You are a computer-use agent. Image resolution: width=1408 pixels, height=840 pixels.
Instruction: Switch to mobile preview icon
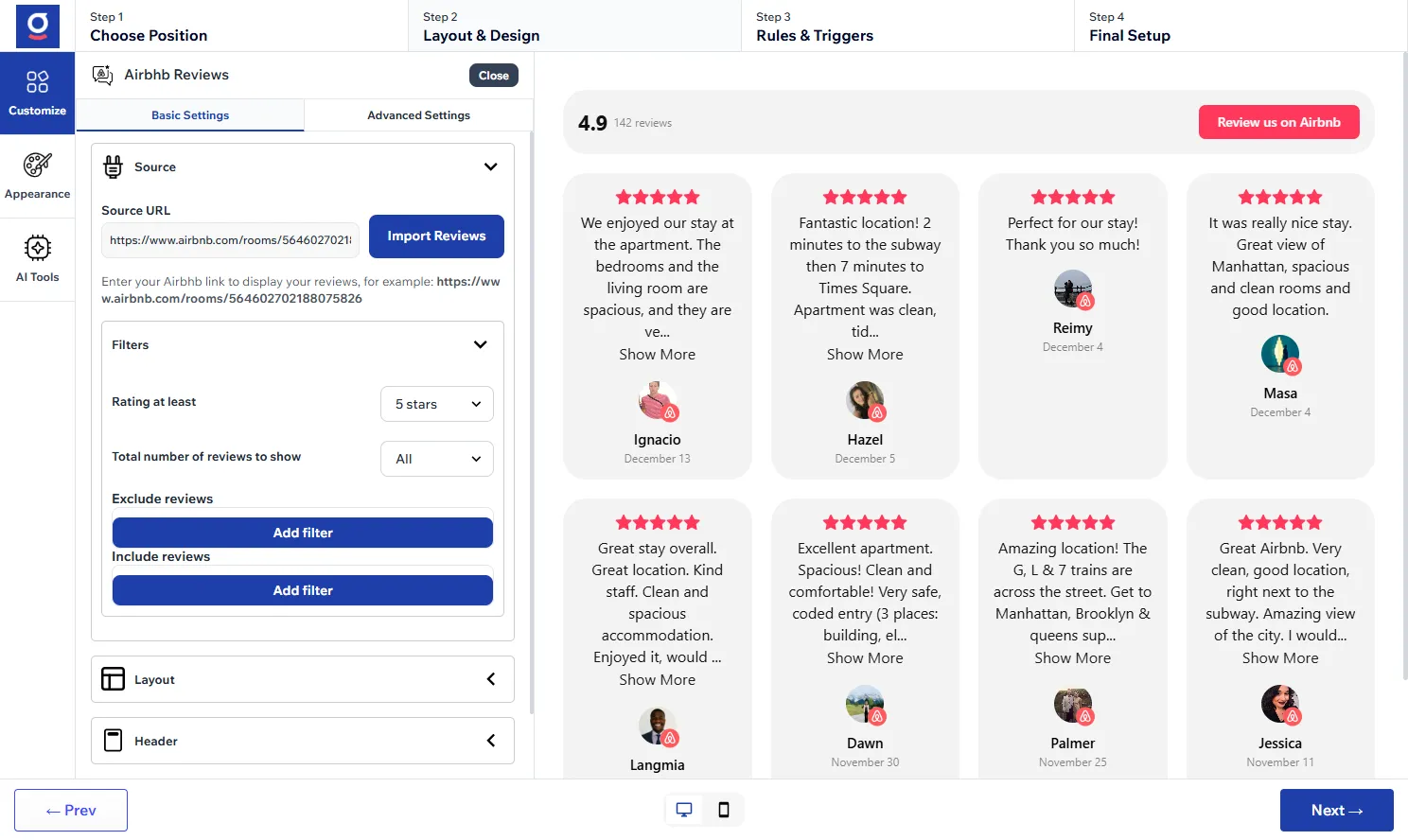(724, 810)
